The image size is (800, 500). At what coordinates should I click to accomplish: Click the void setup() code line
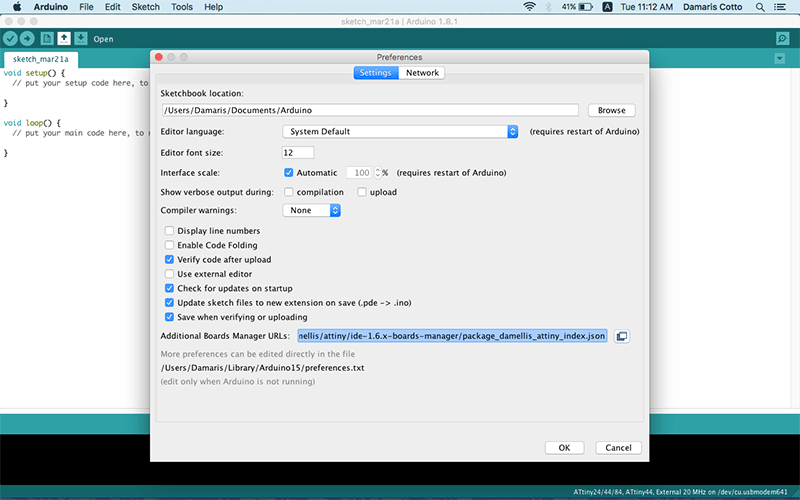pyautogui.click(x=34, y=73)
